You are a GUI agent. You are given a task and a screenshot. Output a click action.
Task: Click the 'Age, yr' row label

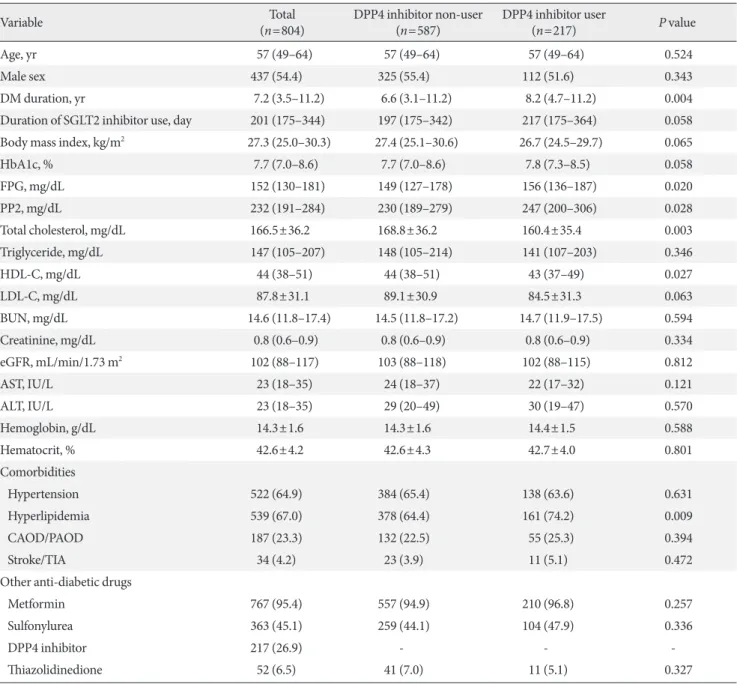18,55
